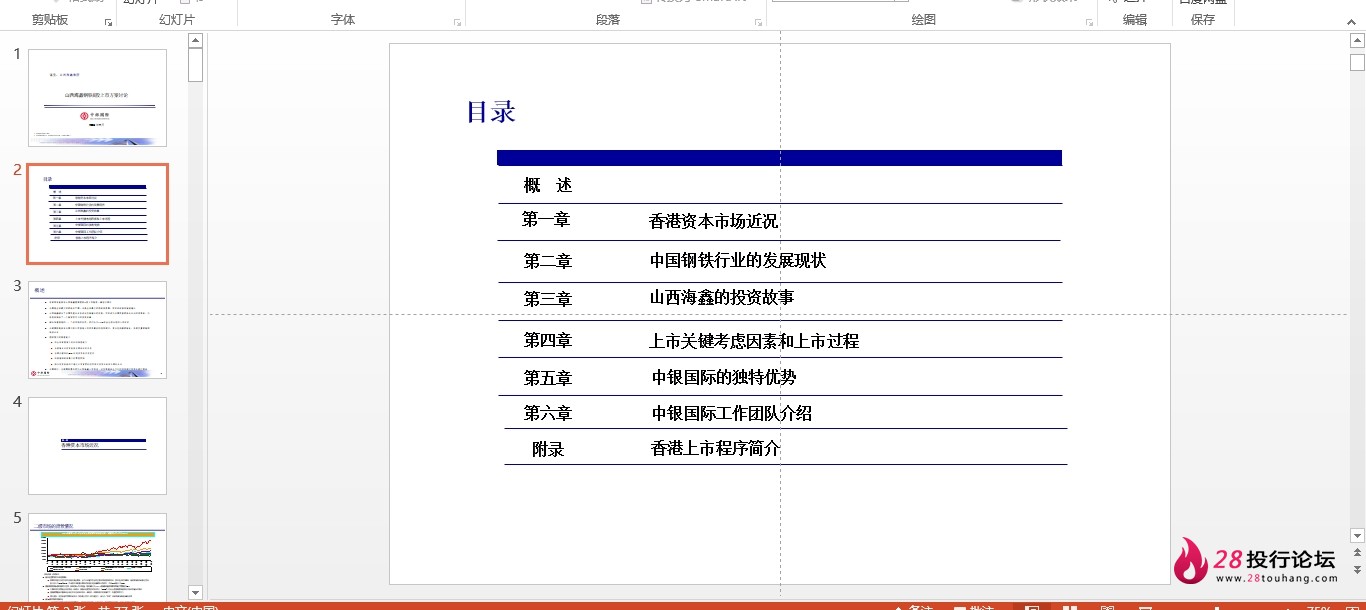Click the 中国钢铁行业的发展现状 text
The height and width of the screenshot is (610, 1366).
(738, 261)
